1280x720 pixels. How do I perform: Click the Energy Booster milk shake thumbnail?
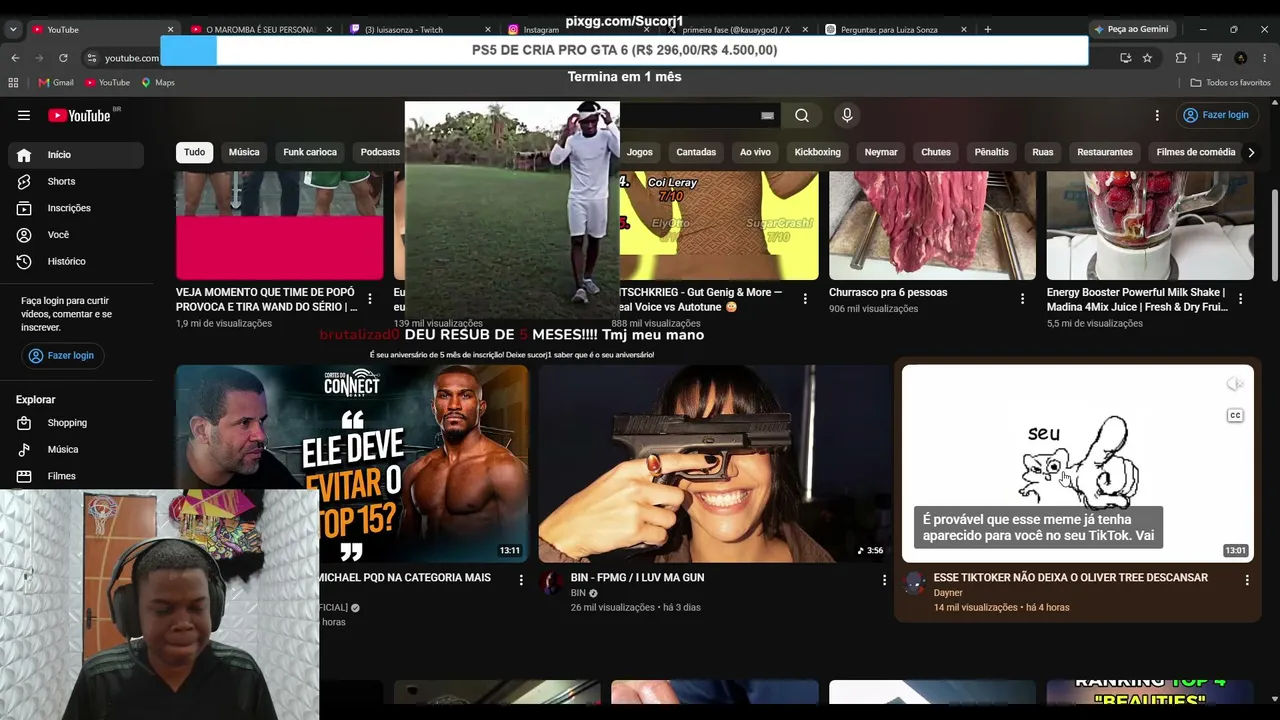tap(1150, 225)
